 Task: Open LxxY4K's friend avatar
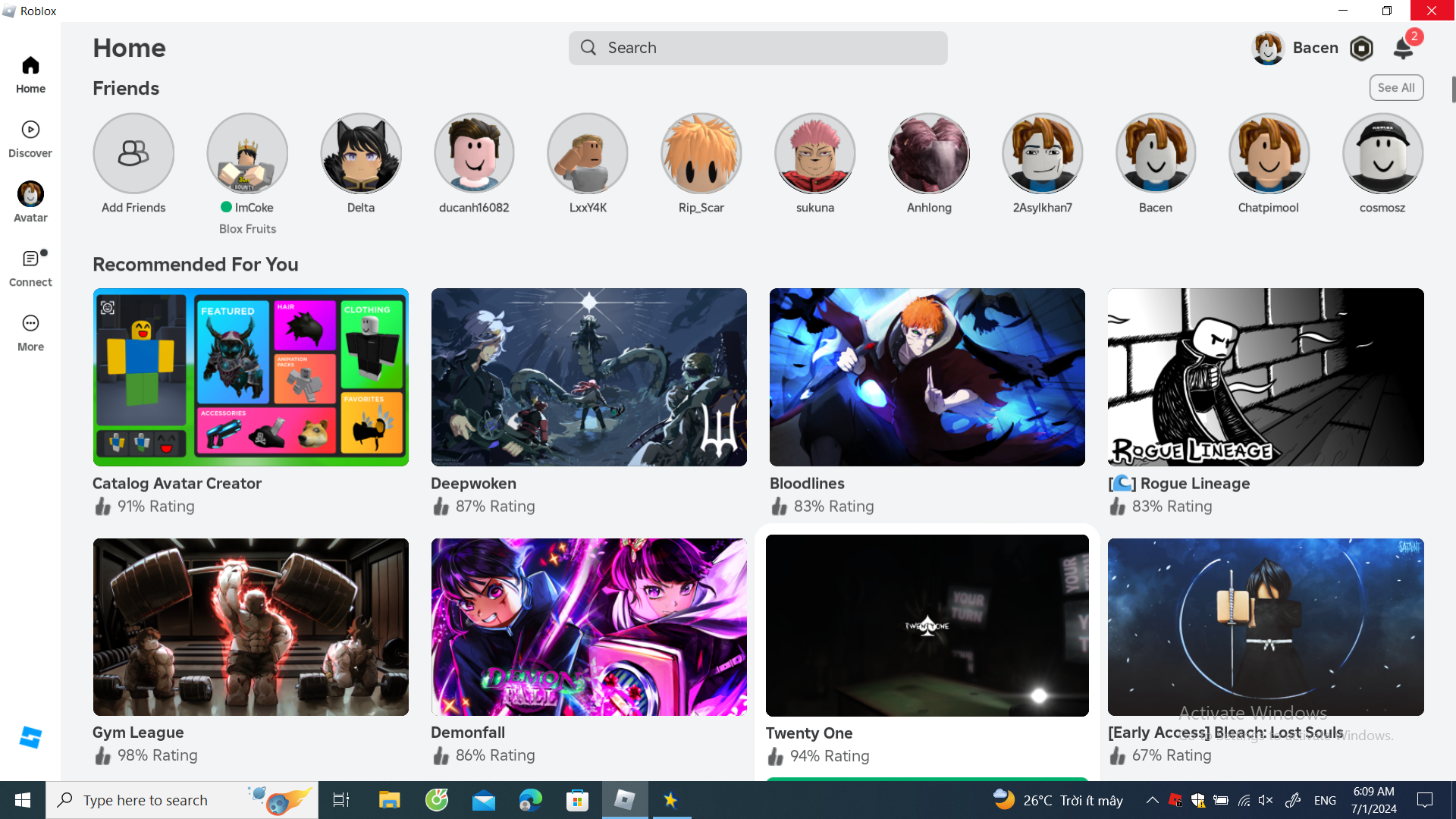click(588, 153)
